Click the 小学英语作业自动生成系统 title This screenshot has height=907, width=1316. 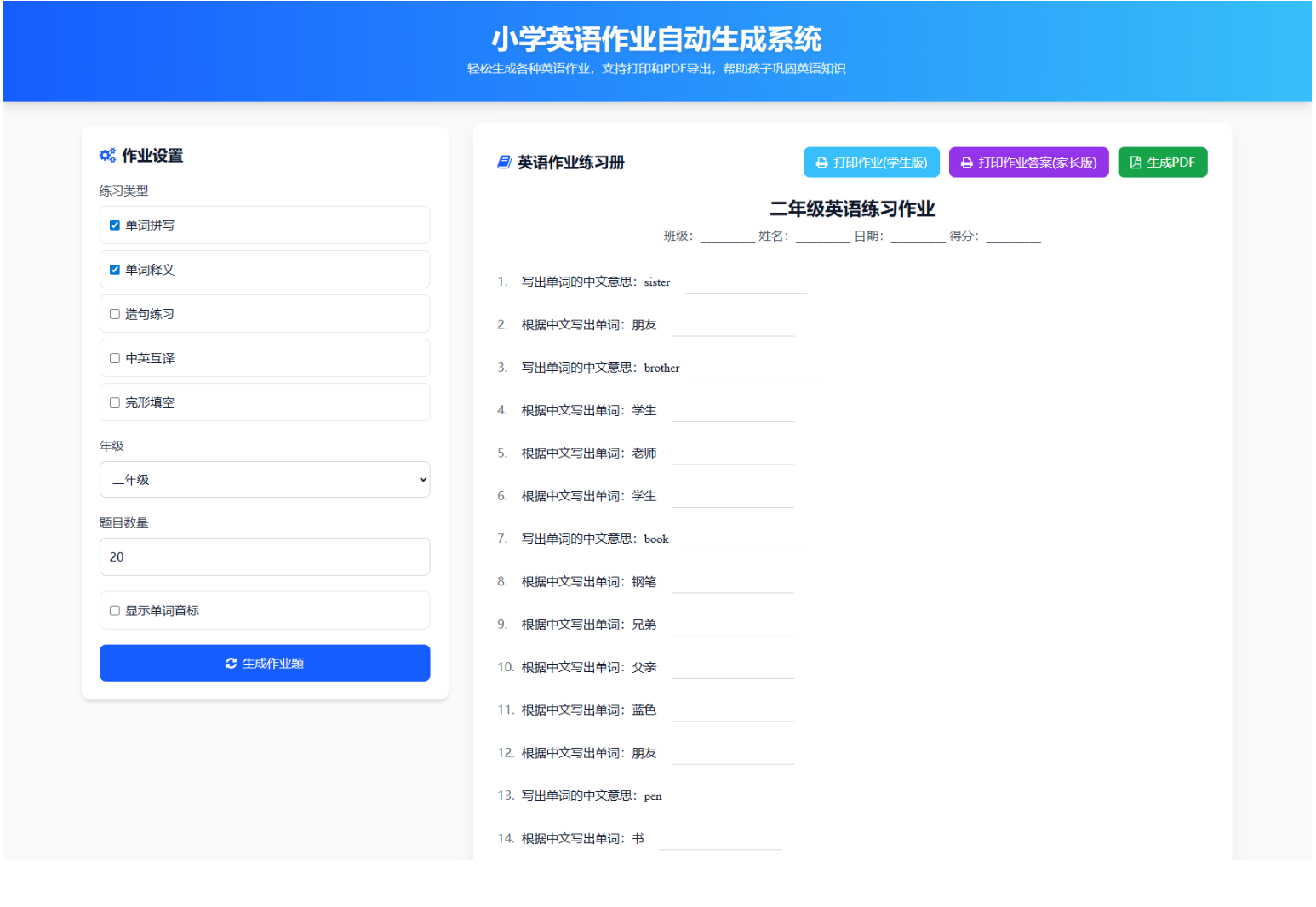[656, 39]
